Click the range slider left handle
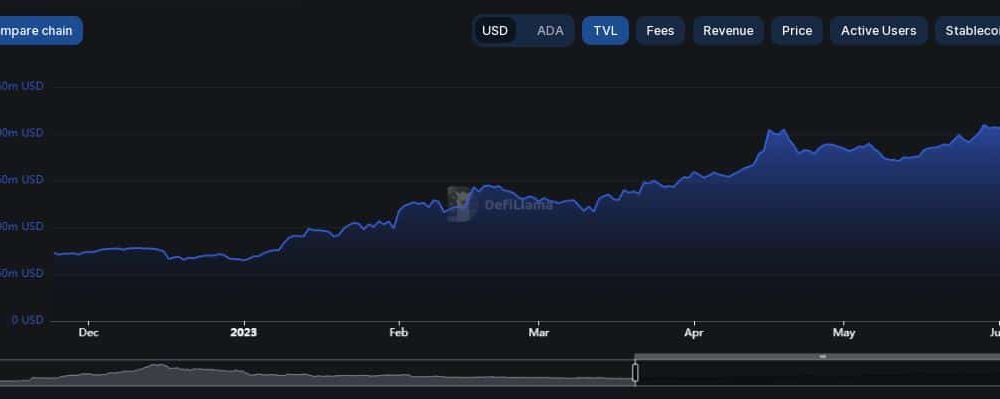This screenshot has height=399, width=1000. [x=635, y=372]
